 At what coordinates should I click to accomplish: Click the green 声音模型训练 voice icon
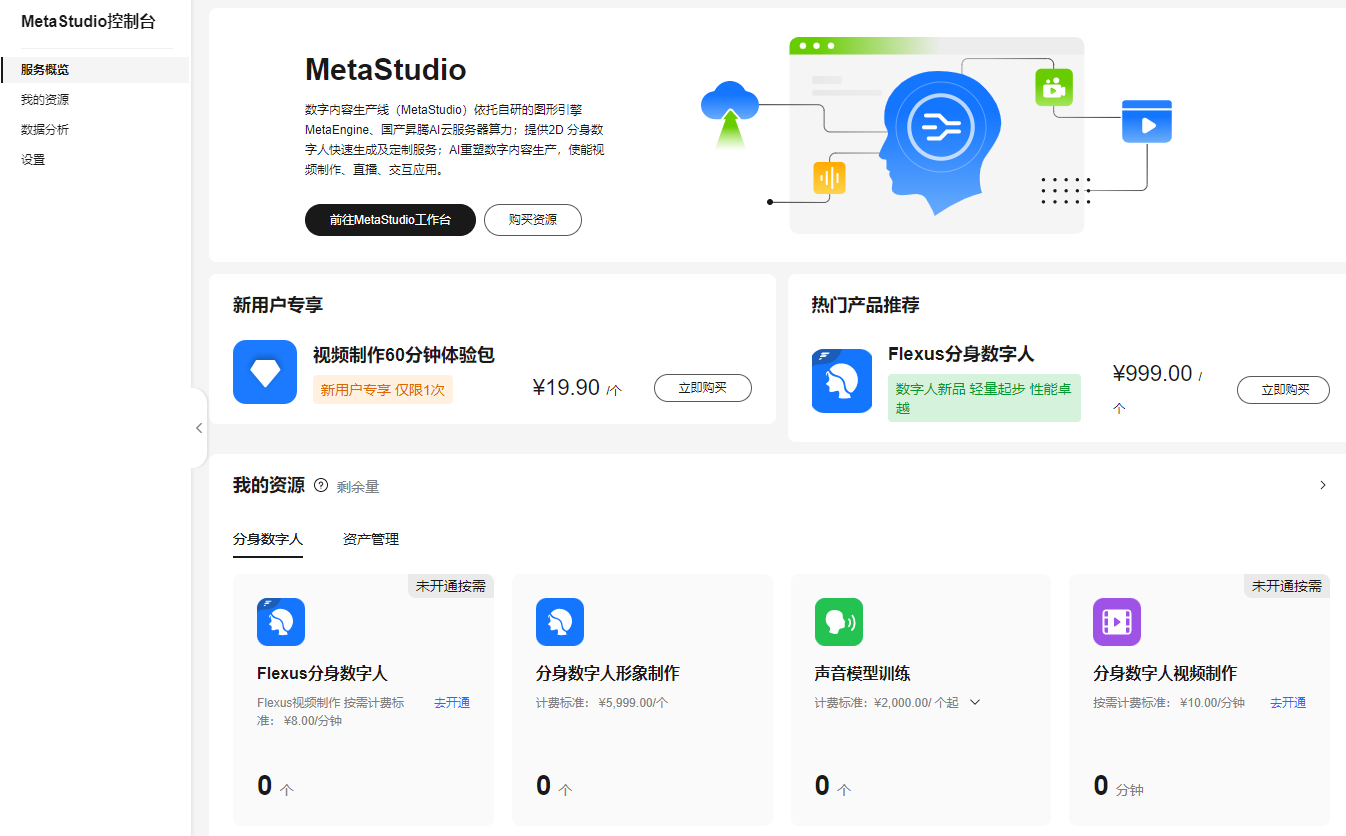pos(839,622)
